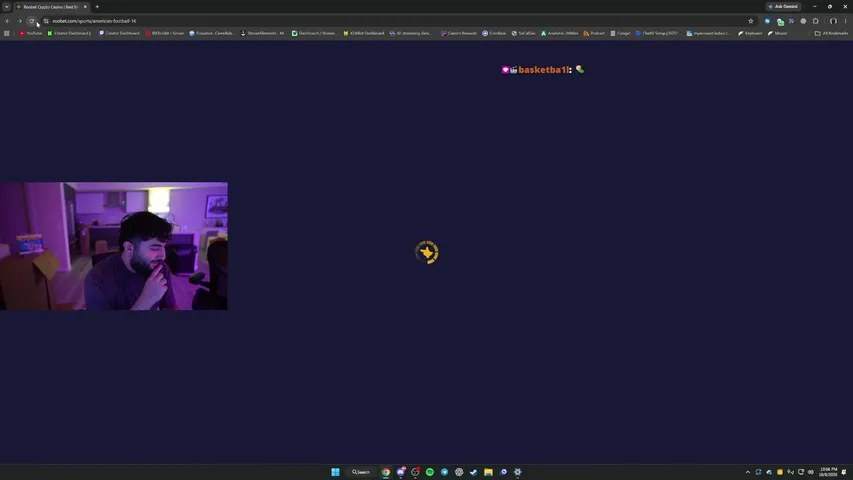This screenshot has width=853, height=480.
Task: Open the notifications bell in taskbar
Action: (844, 472)
